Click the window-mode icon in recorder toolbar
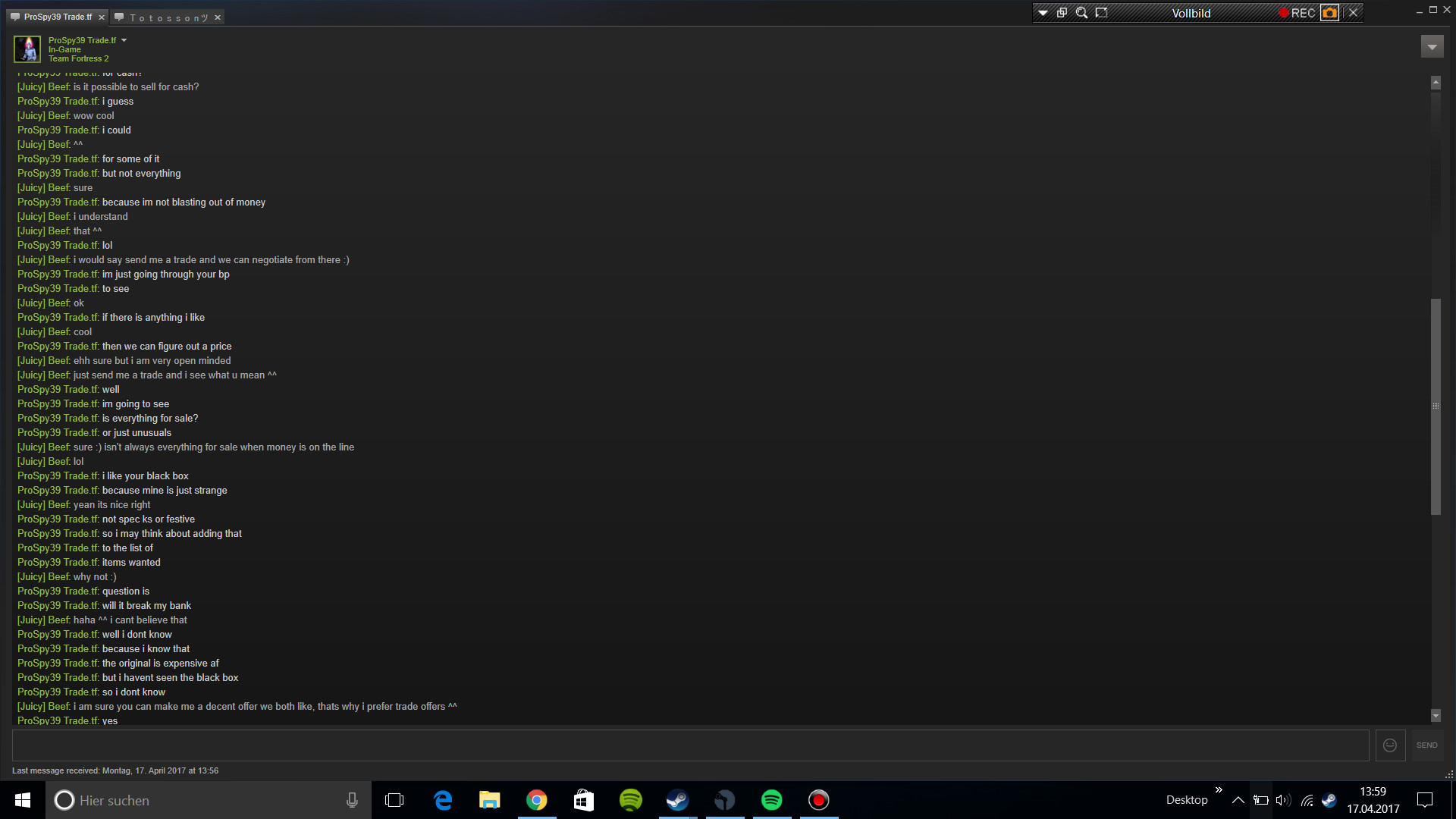 (1062, 13)
